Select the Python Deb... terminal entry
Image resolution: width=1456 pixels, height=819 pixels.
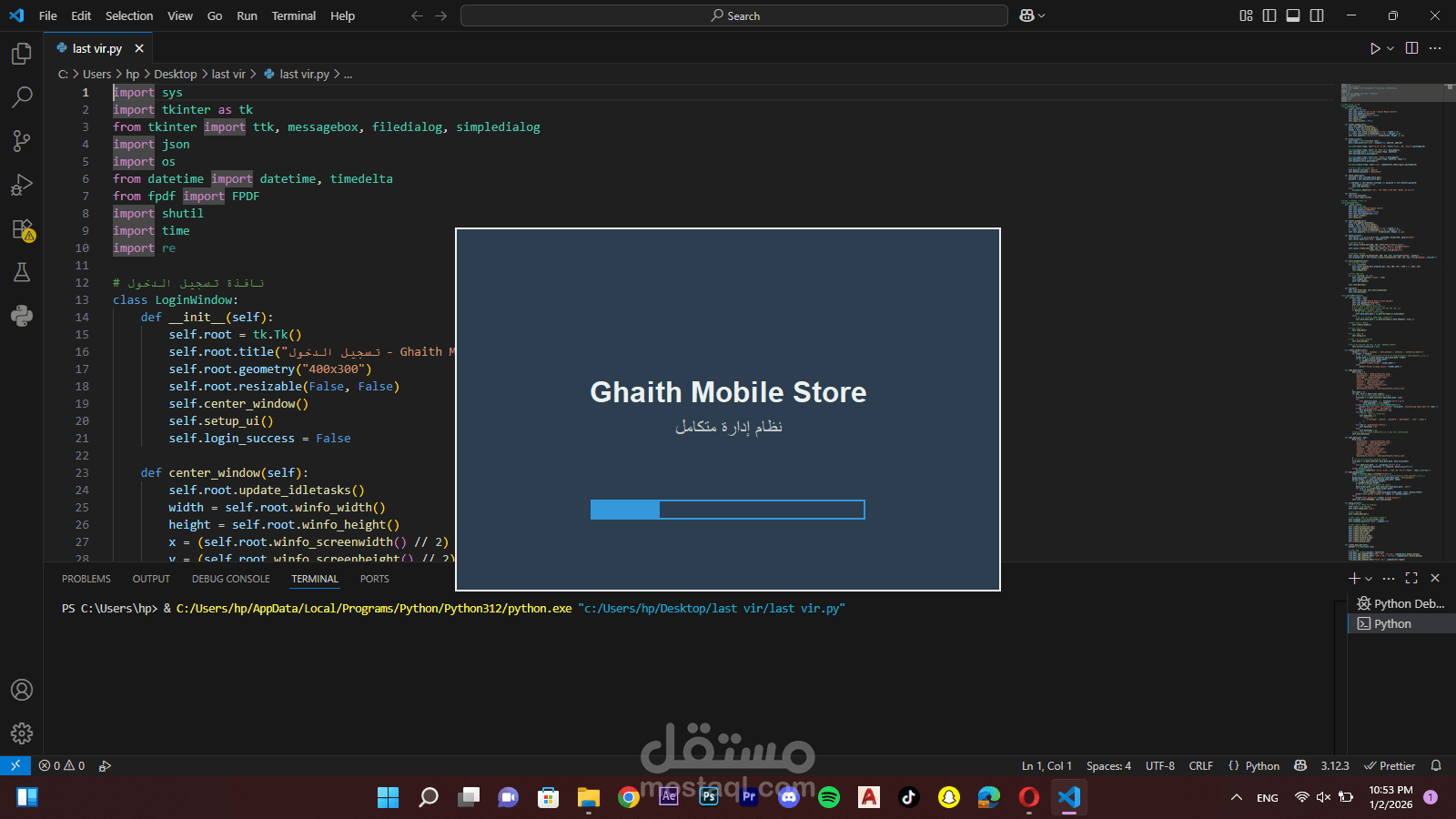[x=1400, y=603]
